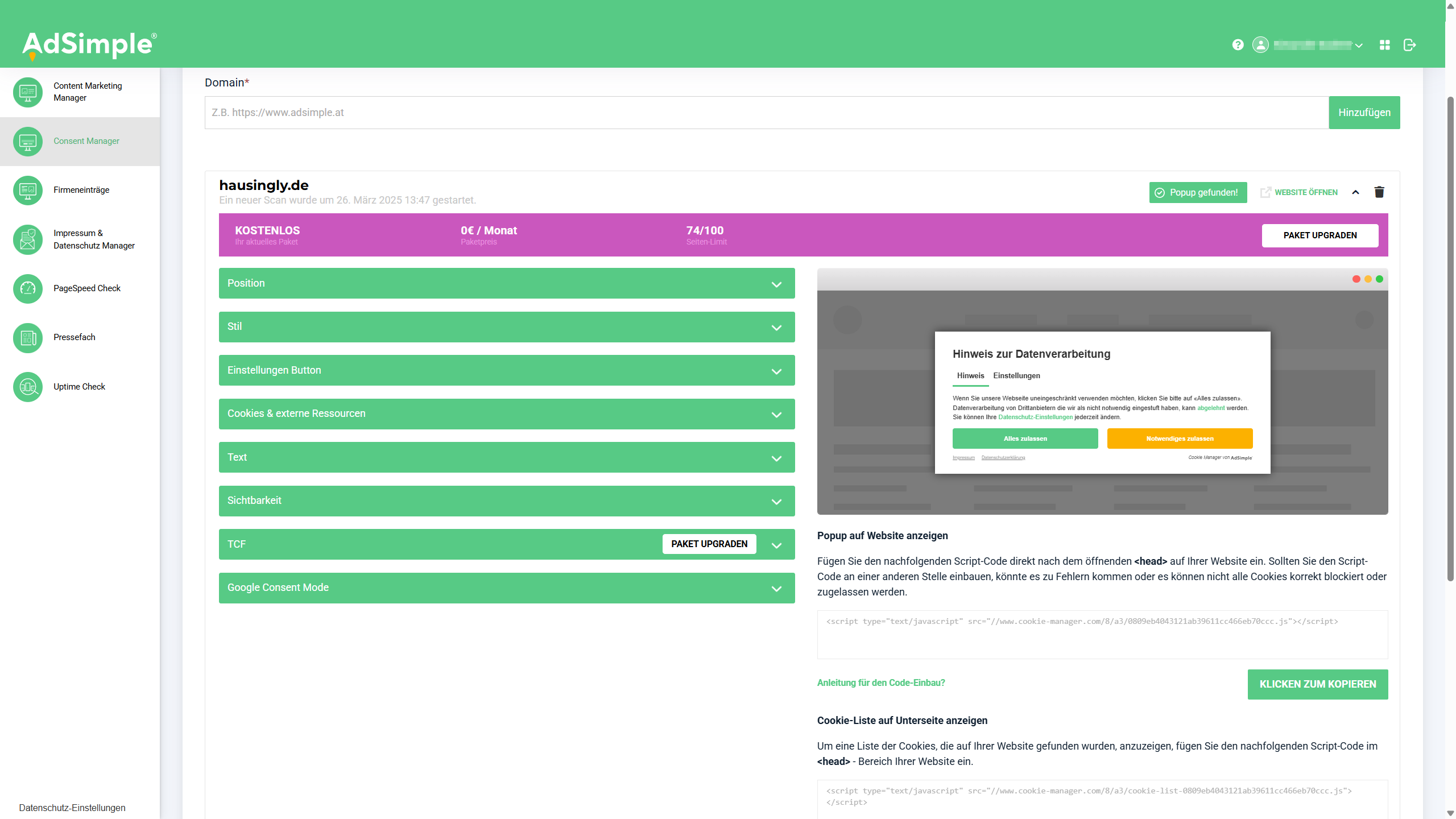Click the Uptime Check sidebar icon
This screenshot has height=819, width=1456.
(28, 387)
